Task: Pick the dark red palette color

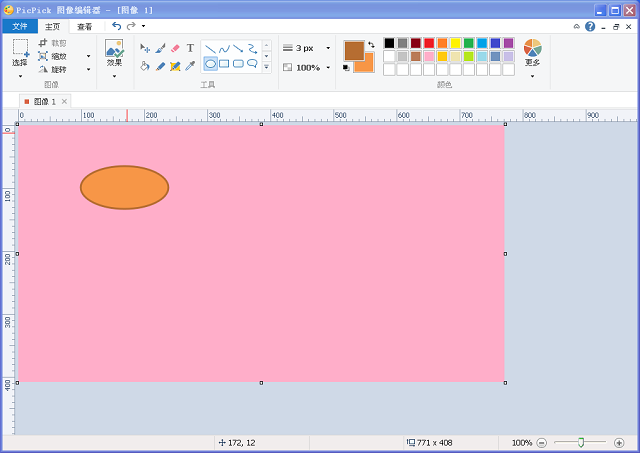Action: [x=416, y=43]
